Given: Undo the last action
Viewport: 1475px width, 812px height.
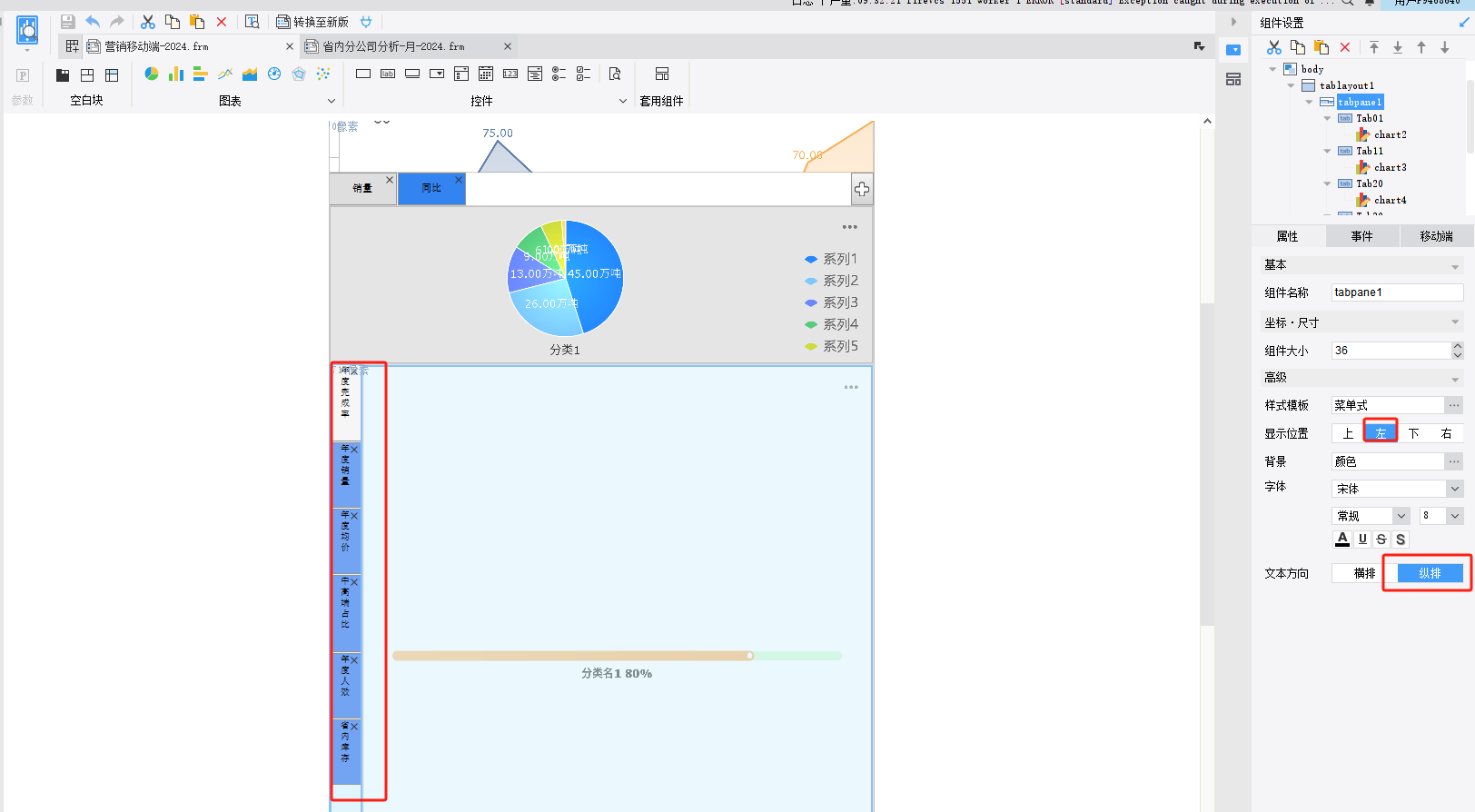Looking at the screenshot, I should point(93,22).
